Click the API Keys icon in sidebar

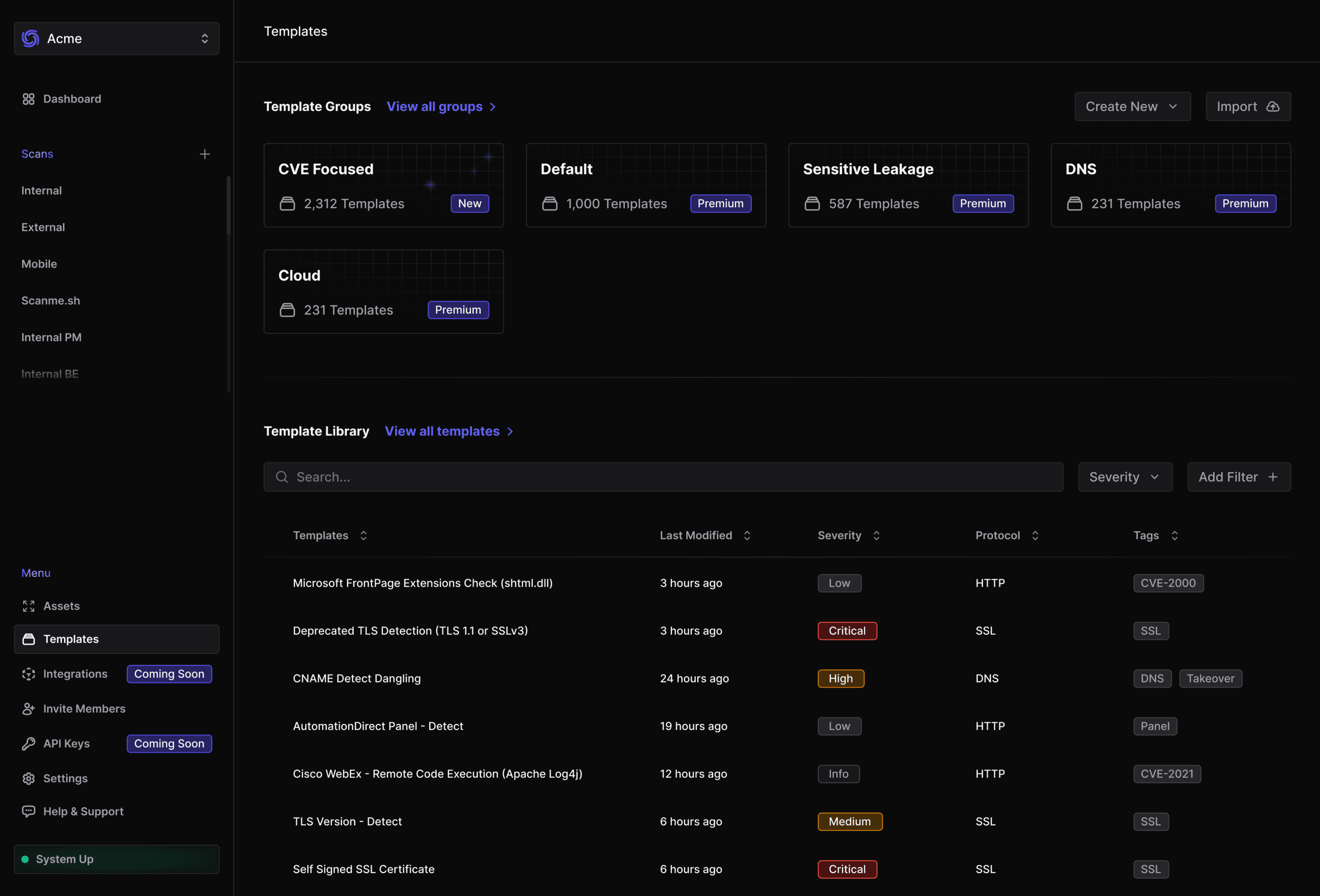[x=28, y=743]
